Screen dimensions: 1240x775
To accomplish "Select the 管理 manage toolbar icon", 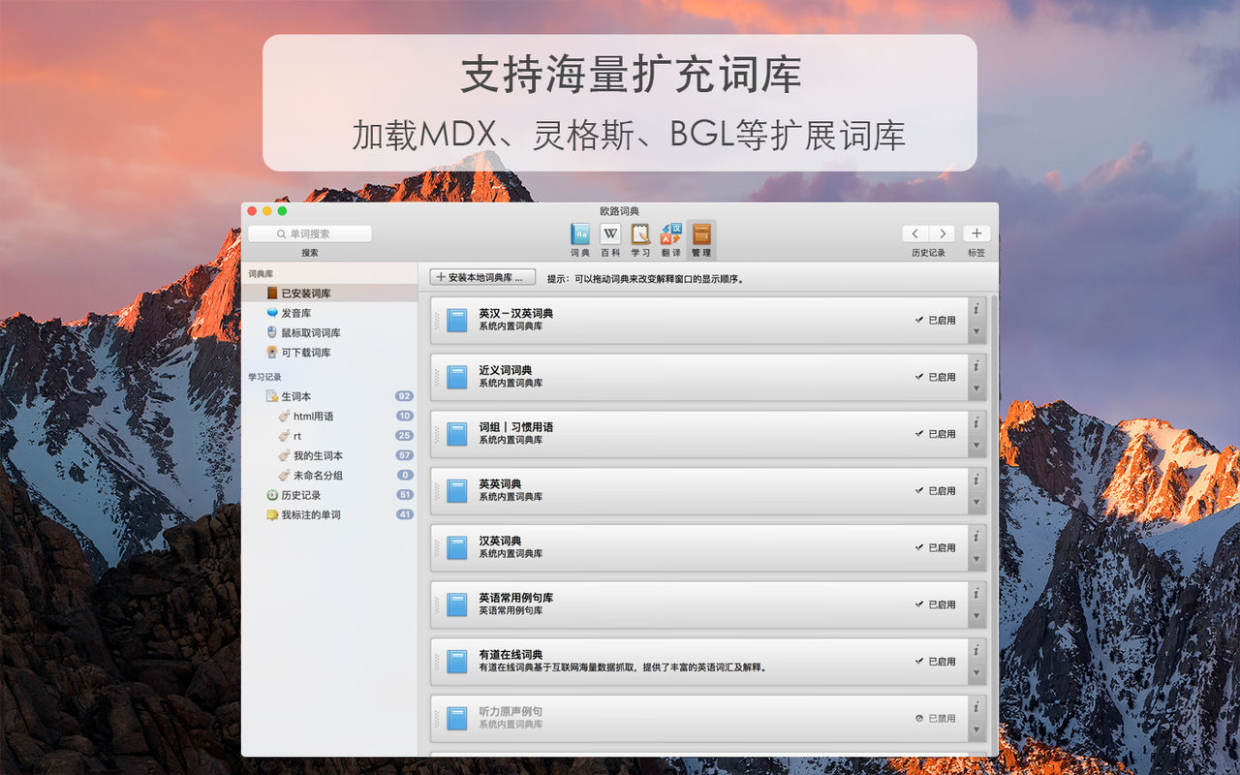I will [x=701, y=239].
